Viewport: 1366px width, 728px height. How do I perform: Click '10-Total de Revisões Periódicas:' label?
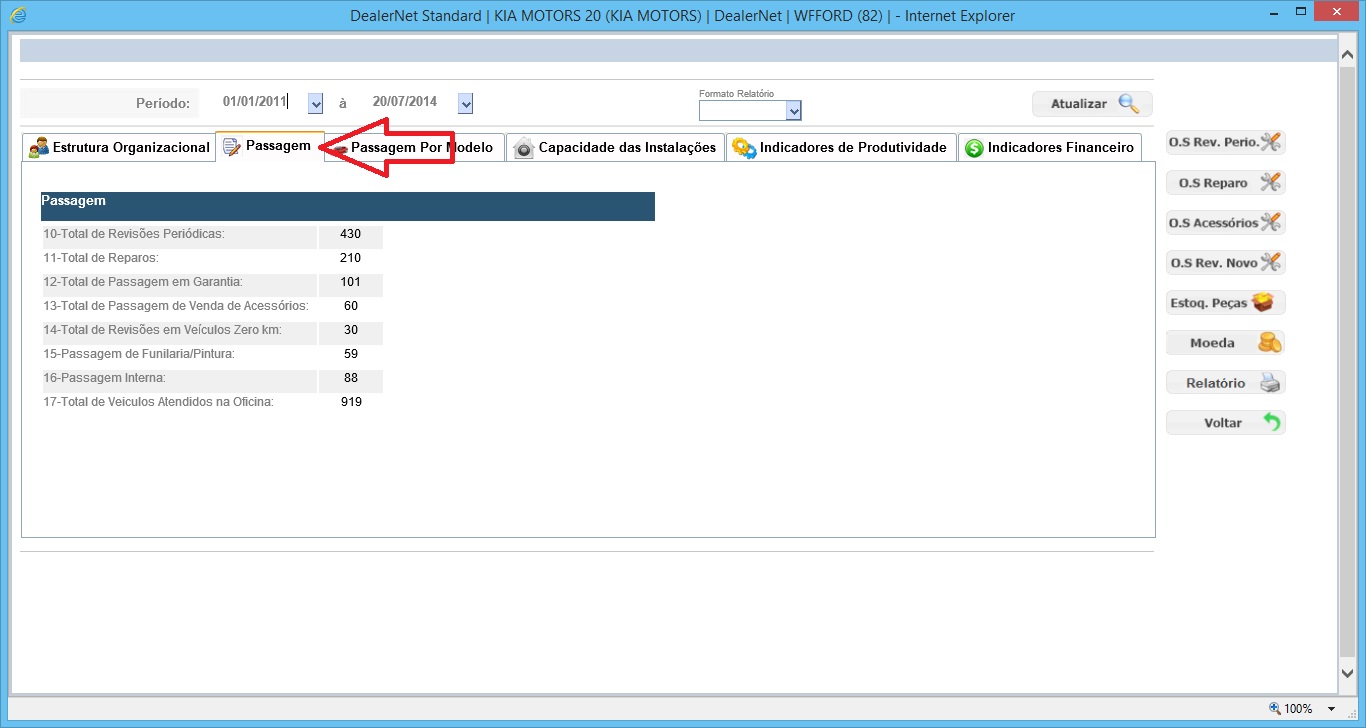click(x=133, y=234)
